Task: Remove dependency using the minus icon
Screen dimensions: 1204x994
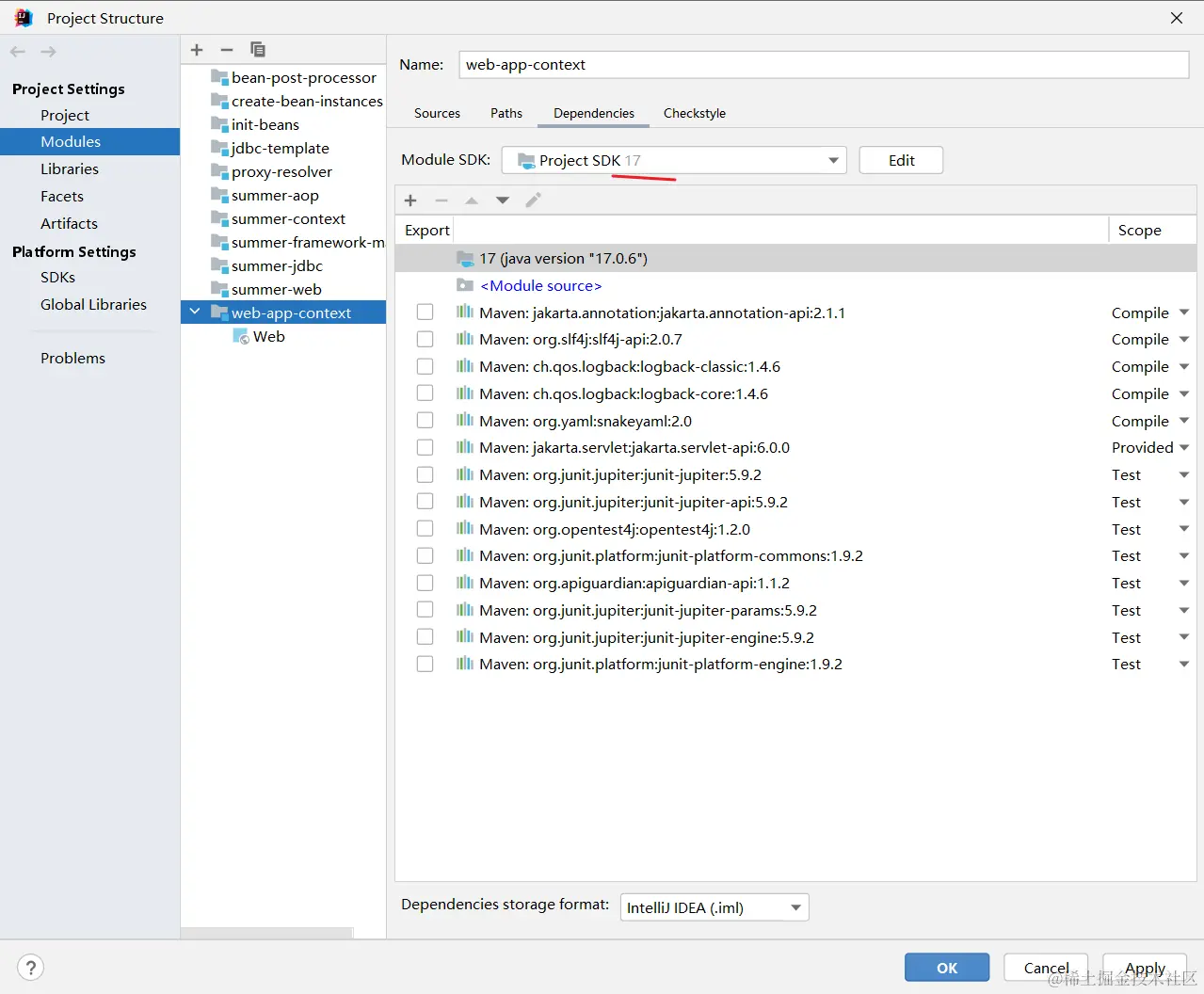Action: (x=441, y=200)
